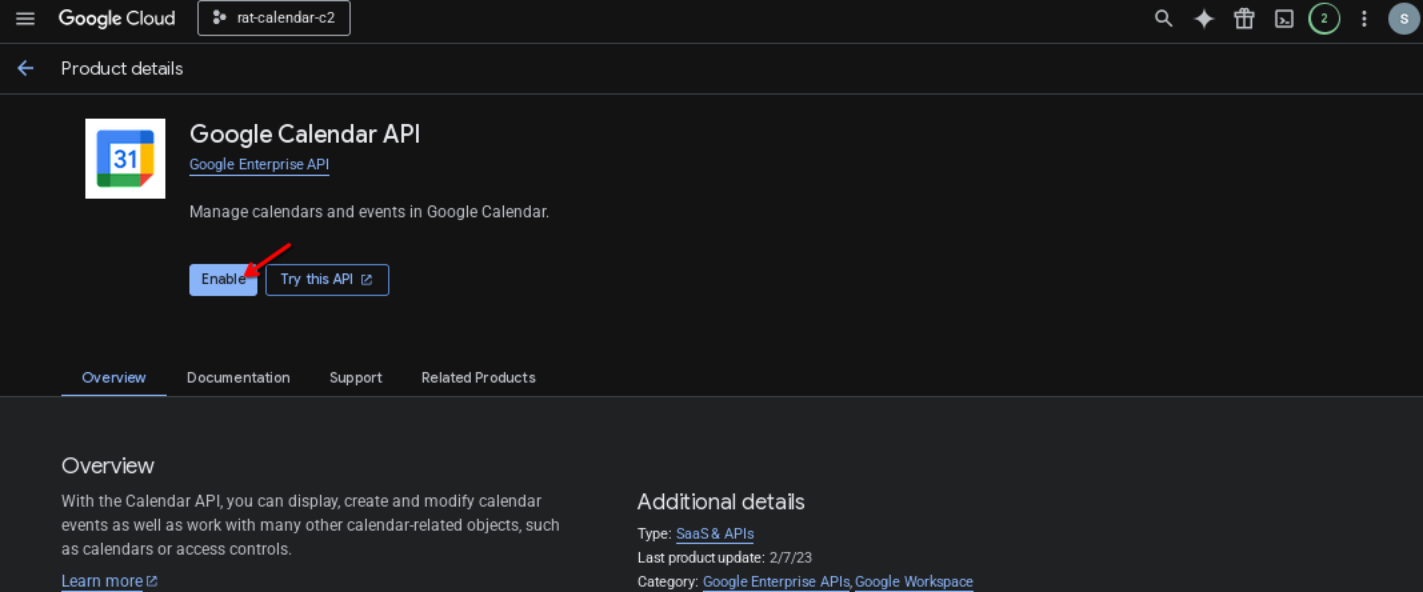Open the three-dot more options menu

pos(1364,19)
